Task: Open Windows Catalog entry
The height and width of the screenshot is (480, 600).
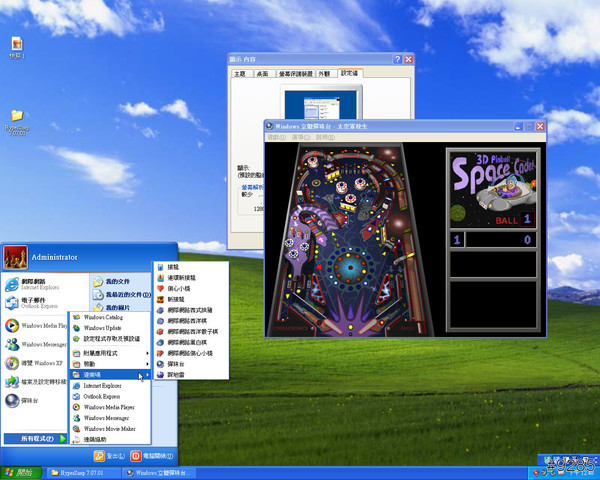Action: click(103, 317)
